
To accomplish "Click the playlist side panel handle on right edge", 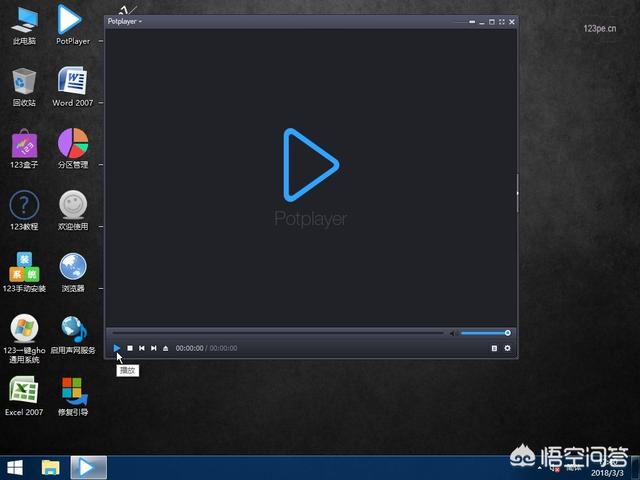I will 518,193.
